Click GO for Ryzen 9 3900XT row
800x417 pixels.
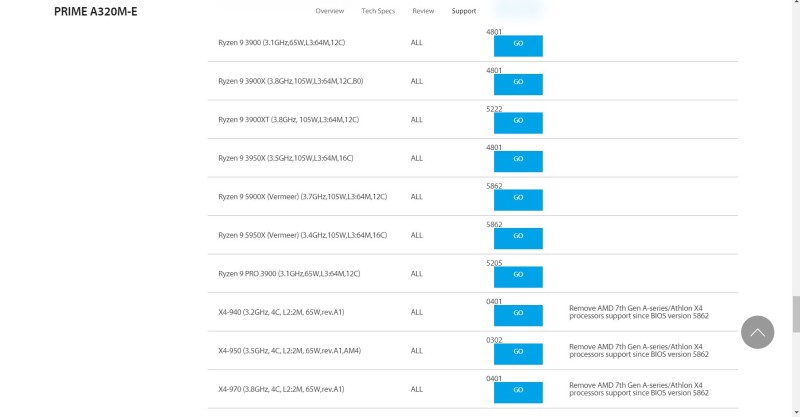click(x=518, y=123)
